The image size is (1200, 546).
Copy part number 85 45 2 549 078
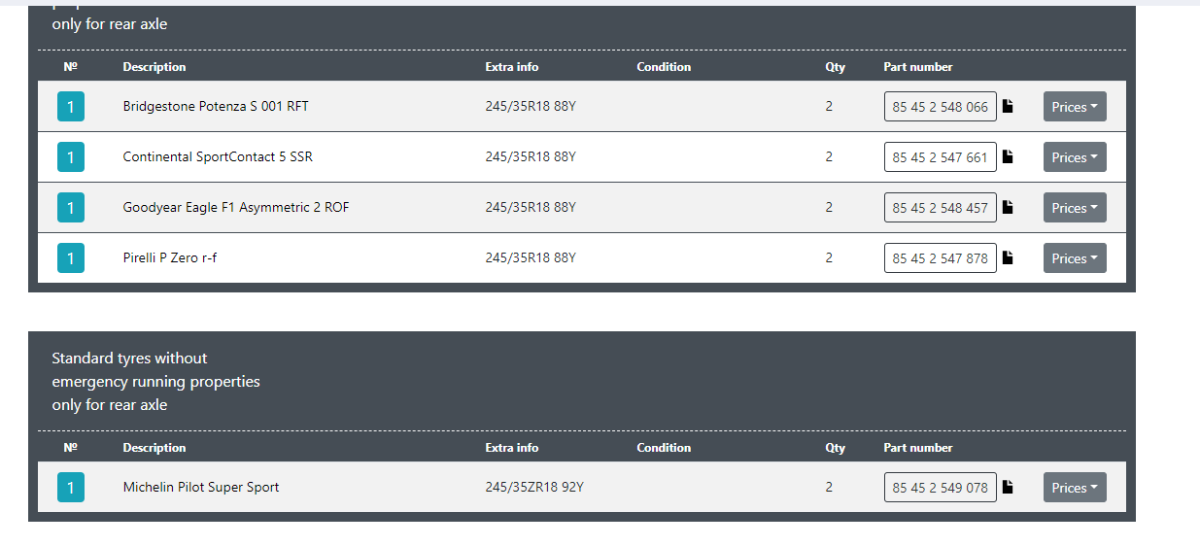tap(1008, 487)
